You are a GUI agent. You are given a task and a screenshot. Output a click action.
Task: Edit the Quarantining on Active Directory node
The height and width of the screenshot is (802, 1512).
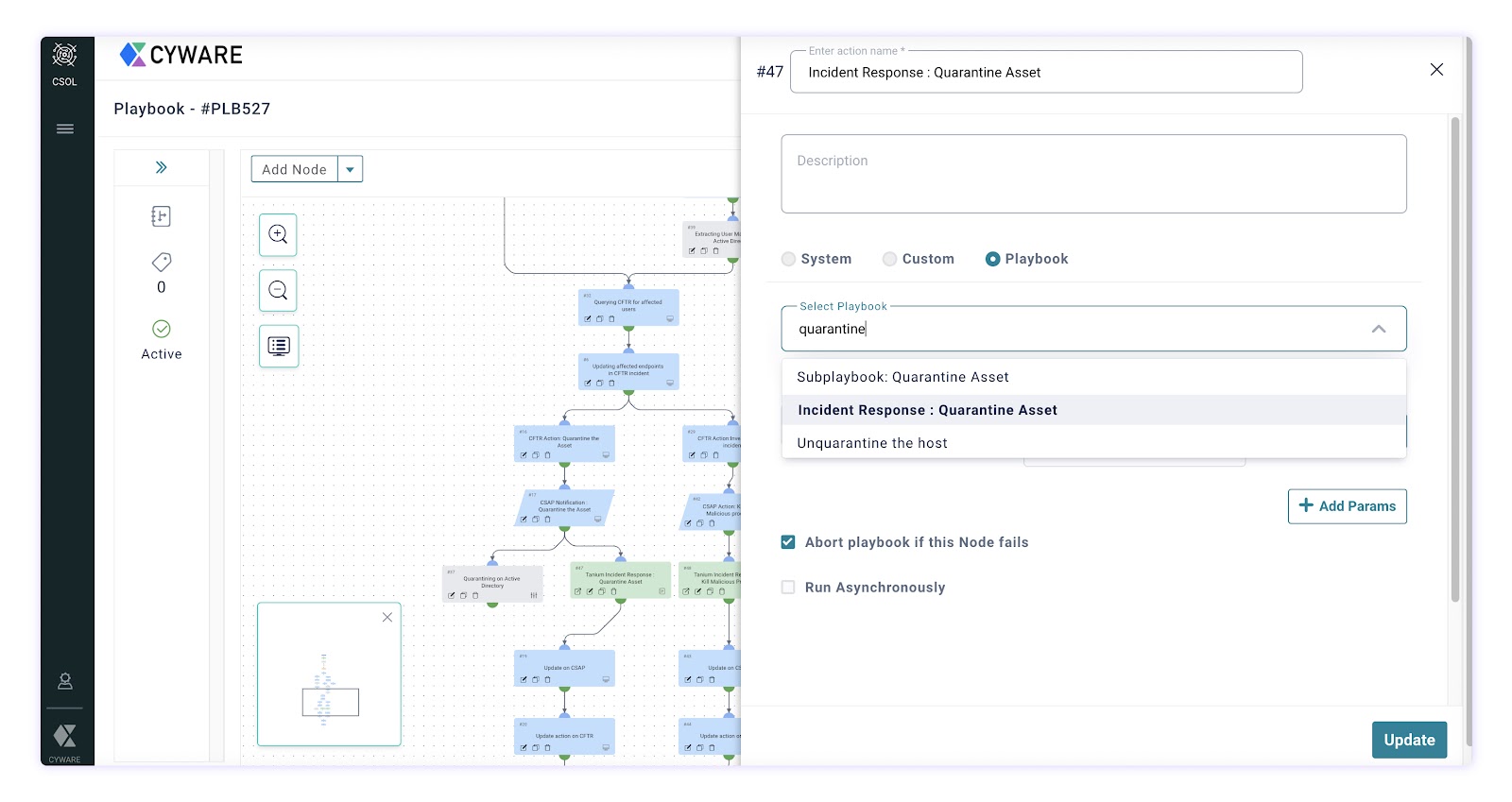coord(452,595)
